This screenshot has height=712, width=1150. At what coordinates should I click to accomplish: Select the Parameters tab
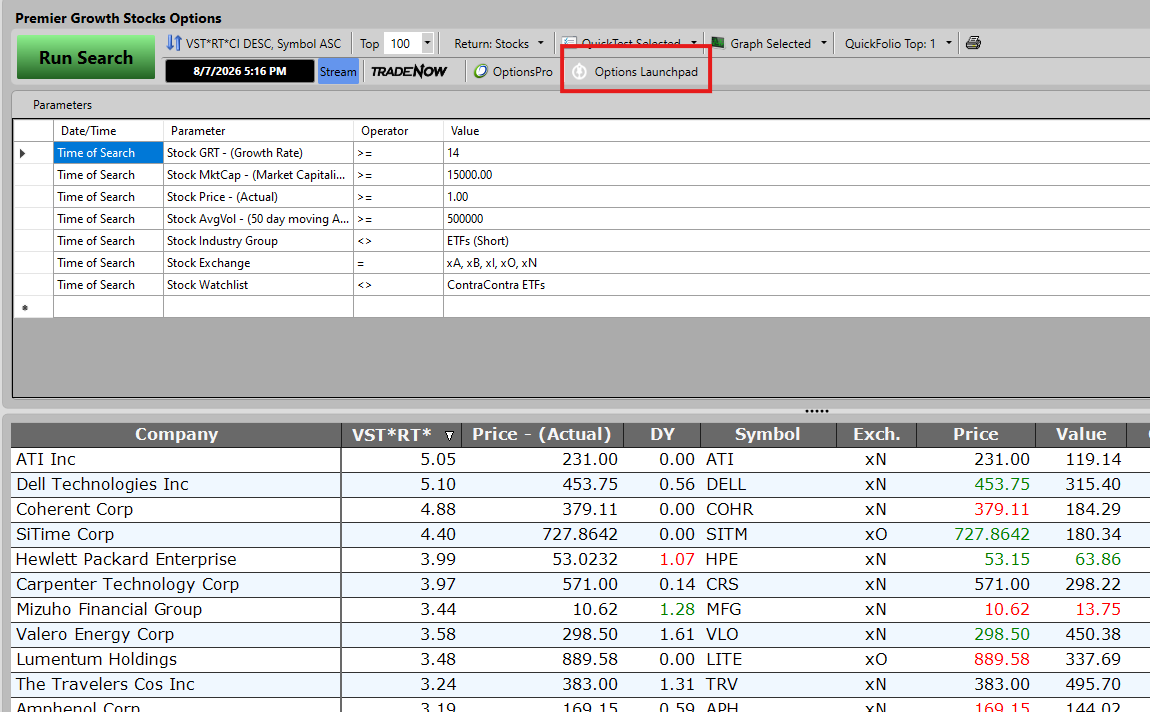(62, 105)
